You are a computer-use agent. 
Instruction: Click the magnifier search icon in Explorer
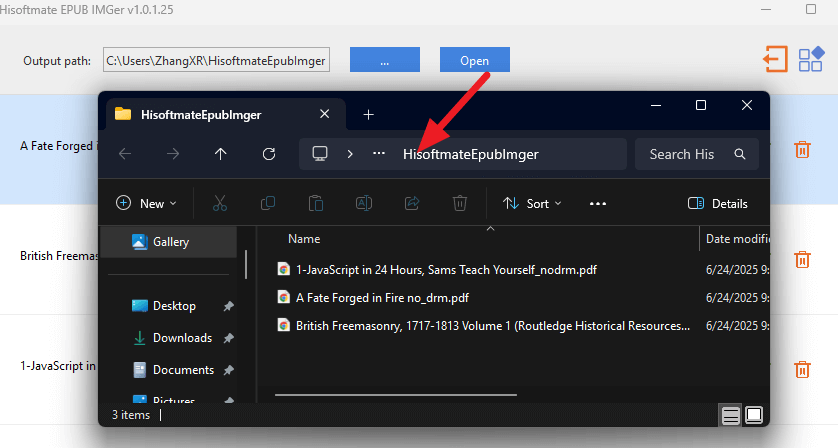tap(740, 154)
